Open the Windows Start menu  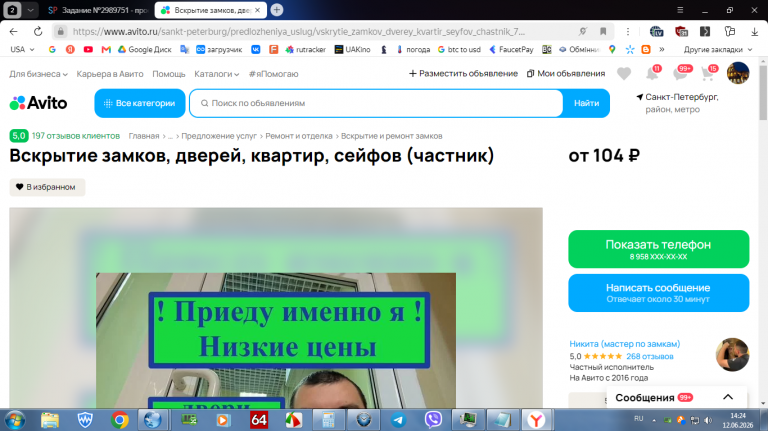coord(15,420)
